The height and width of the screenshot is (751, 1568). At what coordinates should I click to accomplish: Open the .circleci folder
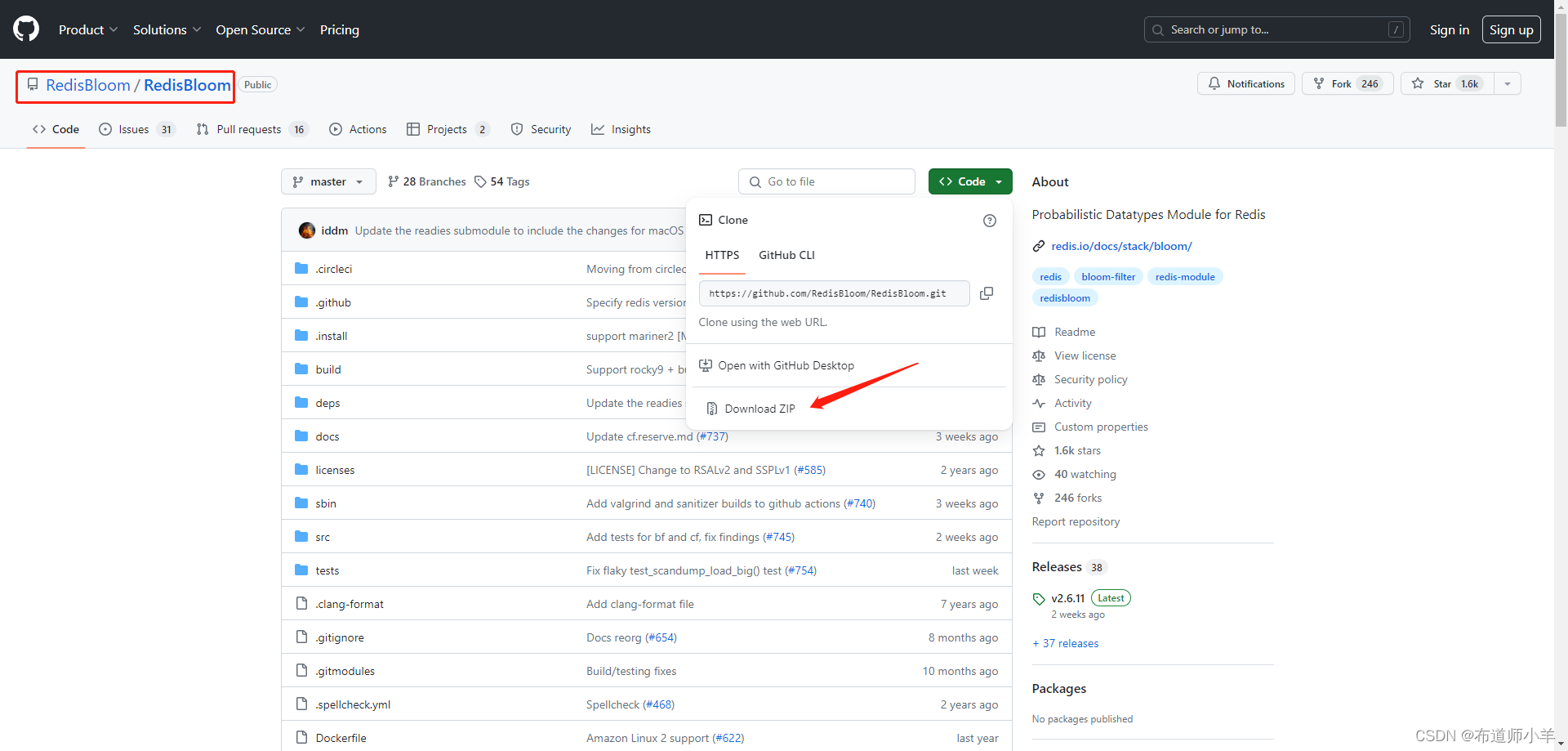334,269
